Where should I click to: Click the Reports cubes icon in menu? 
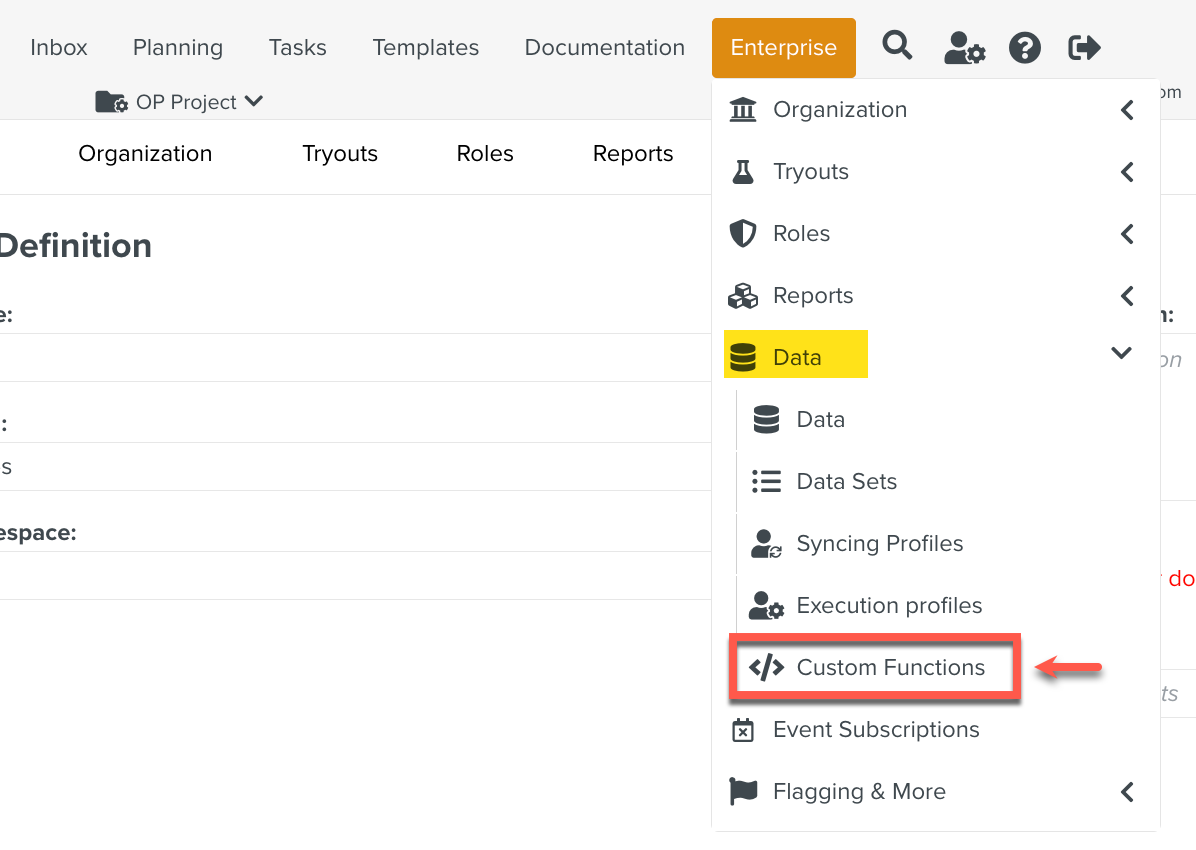point(742,296)
